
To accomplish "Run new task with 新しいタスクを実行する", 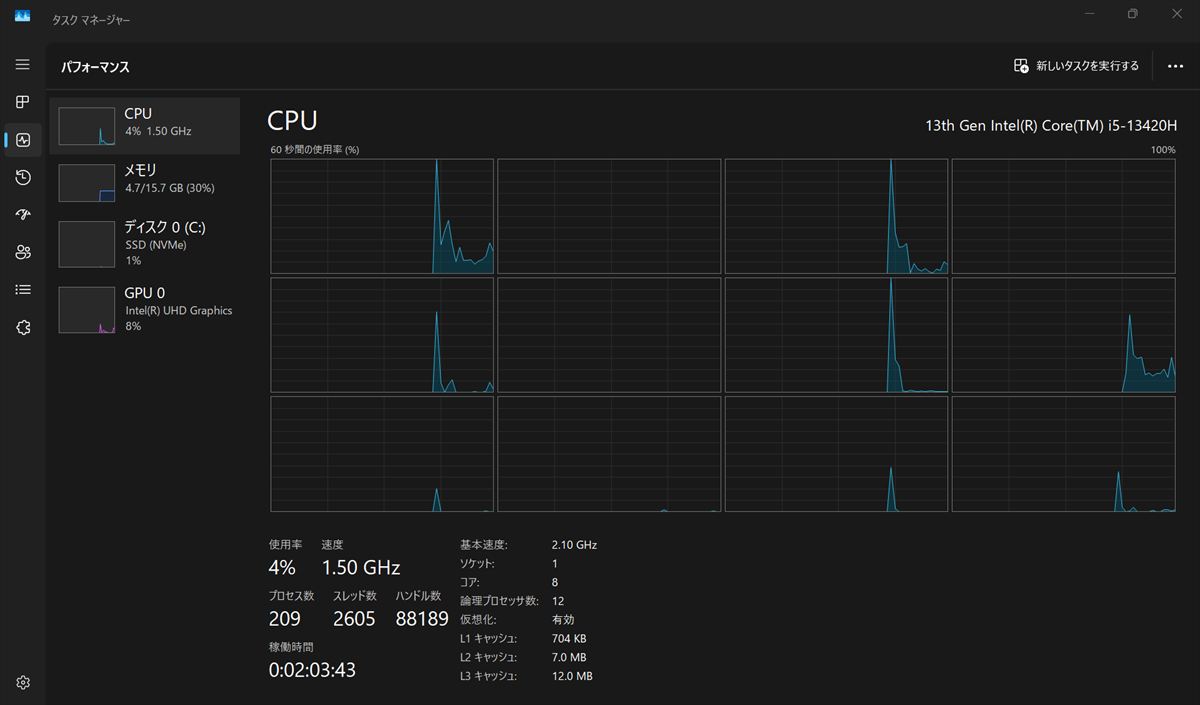I will click(1076, 66).
